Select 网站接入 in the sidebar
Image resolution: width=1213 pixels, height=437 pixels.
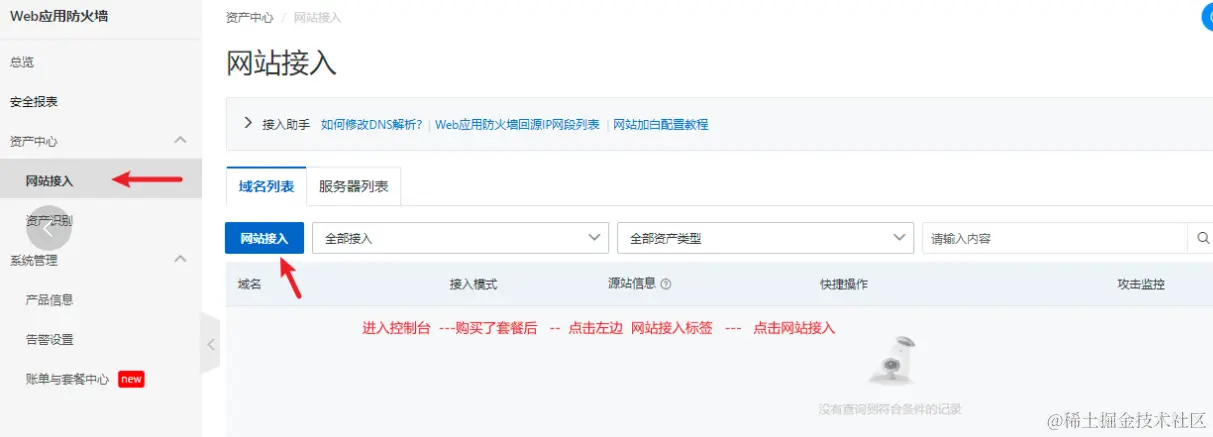[x=100, y=180]
